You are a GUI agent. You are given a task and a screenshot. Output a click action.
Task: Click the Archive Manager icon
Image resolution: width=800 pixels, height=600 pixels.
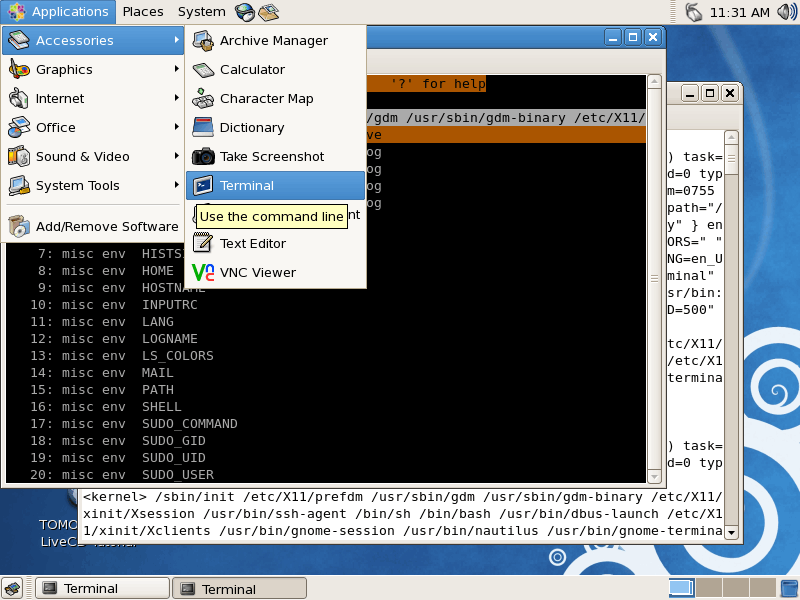click(x=203, y=40)
